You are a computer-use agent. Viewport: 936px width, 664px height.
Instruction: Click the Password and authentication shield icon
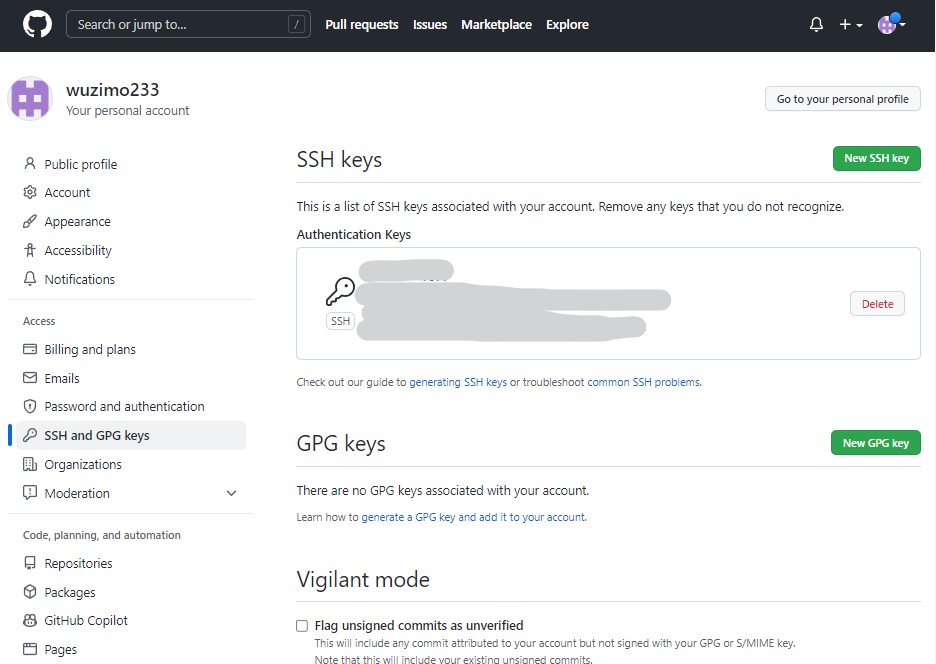click(x=30, y=407)
